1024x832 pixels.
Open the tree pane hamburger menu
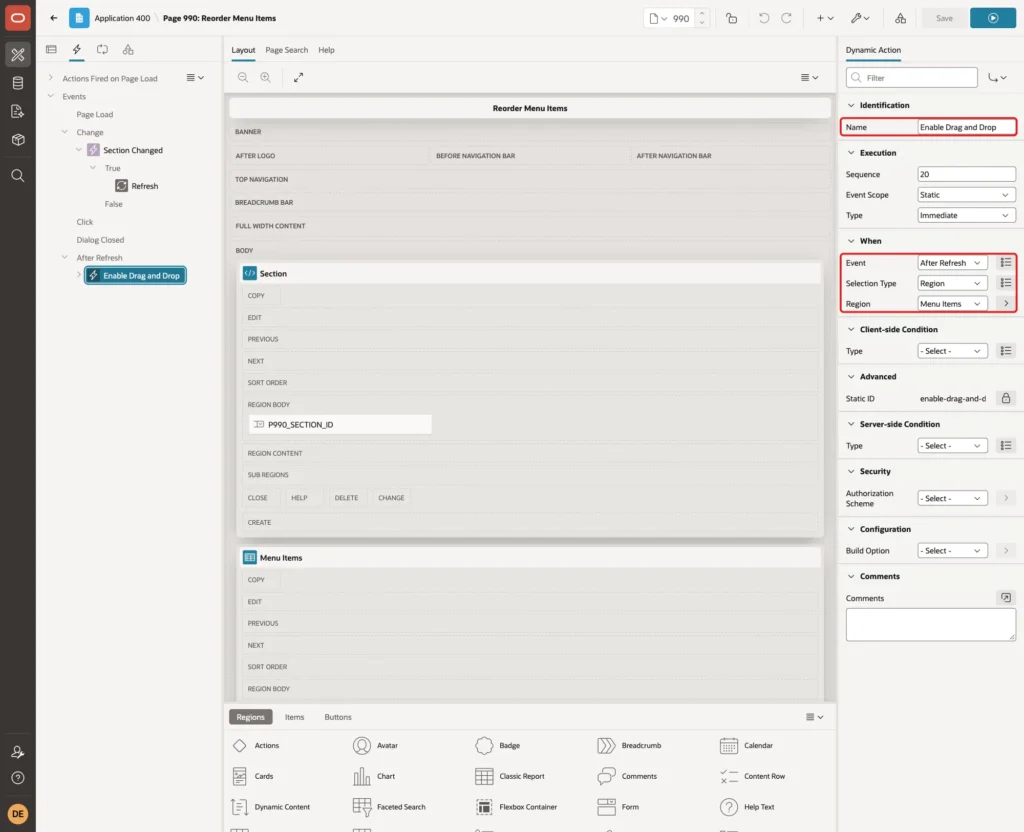[x=195, y=78]
